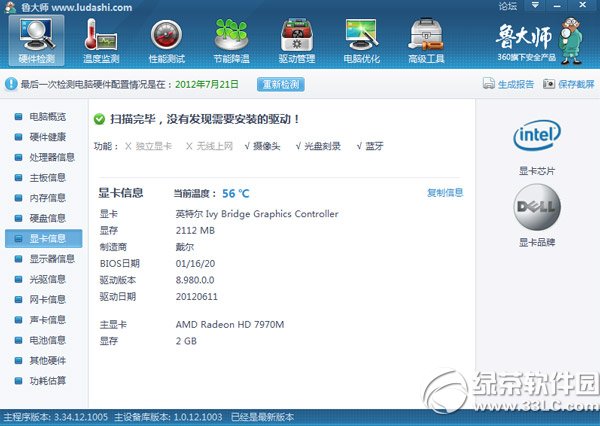Click the 复制信息 copy info link
This screenshot has height=426, width=600.
click(445, 193)
